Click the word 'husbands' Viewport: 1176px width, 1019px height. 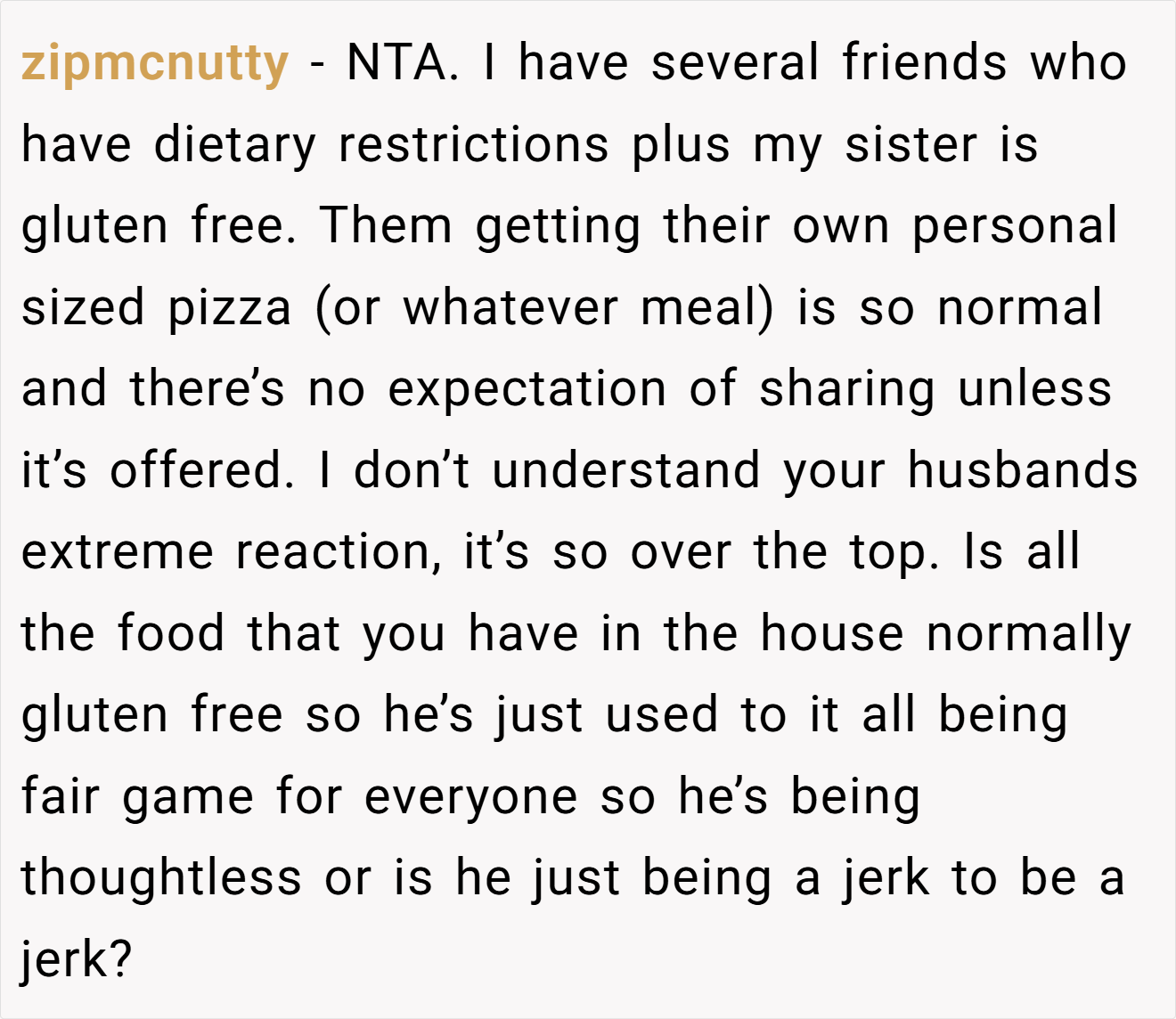[x=1023, y=469]
